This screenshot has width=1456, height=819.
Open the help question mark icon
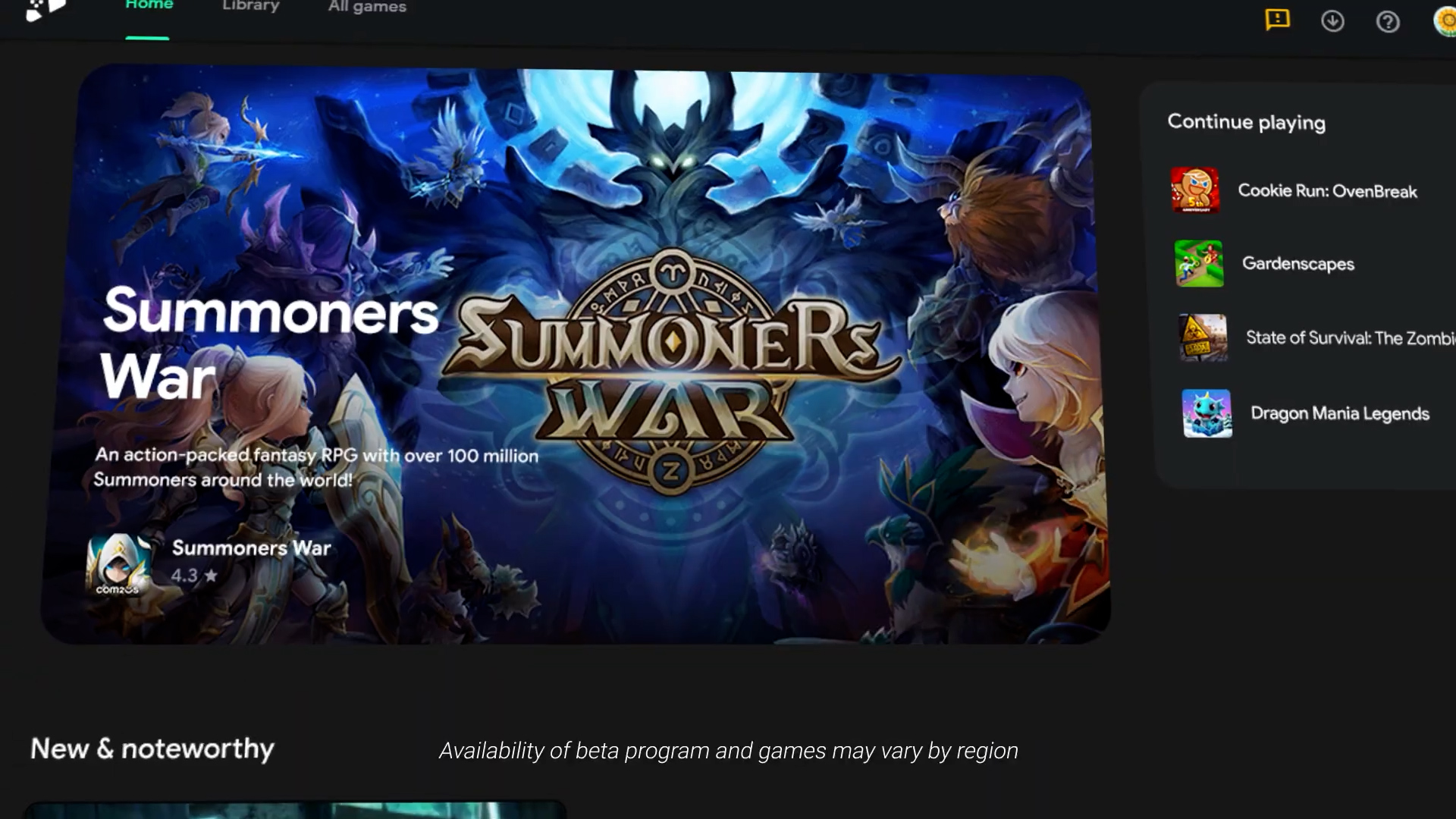pyautogui.click(x=1388, y=22)
